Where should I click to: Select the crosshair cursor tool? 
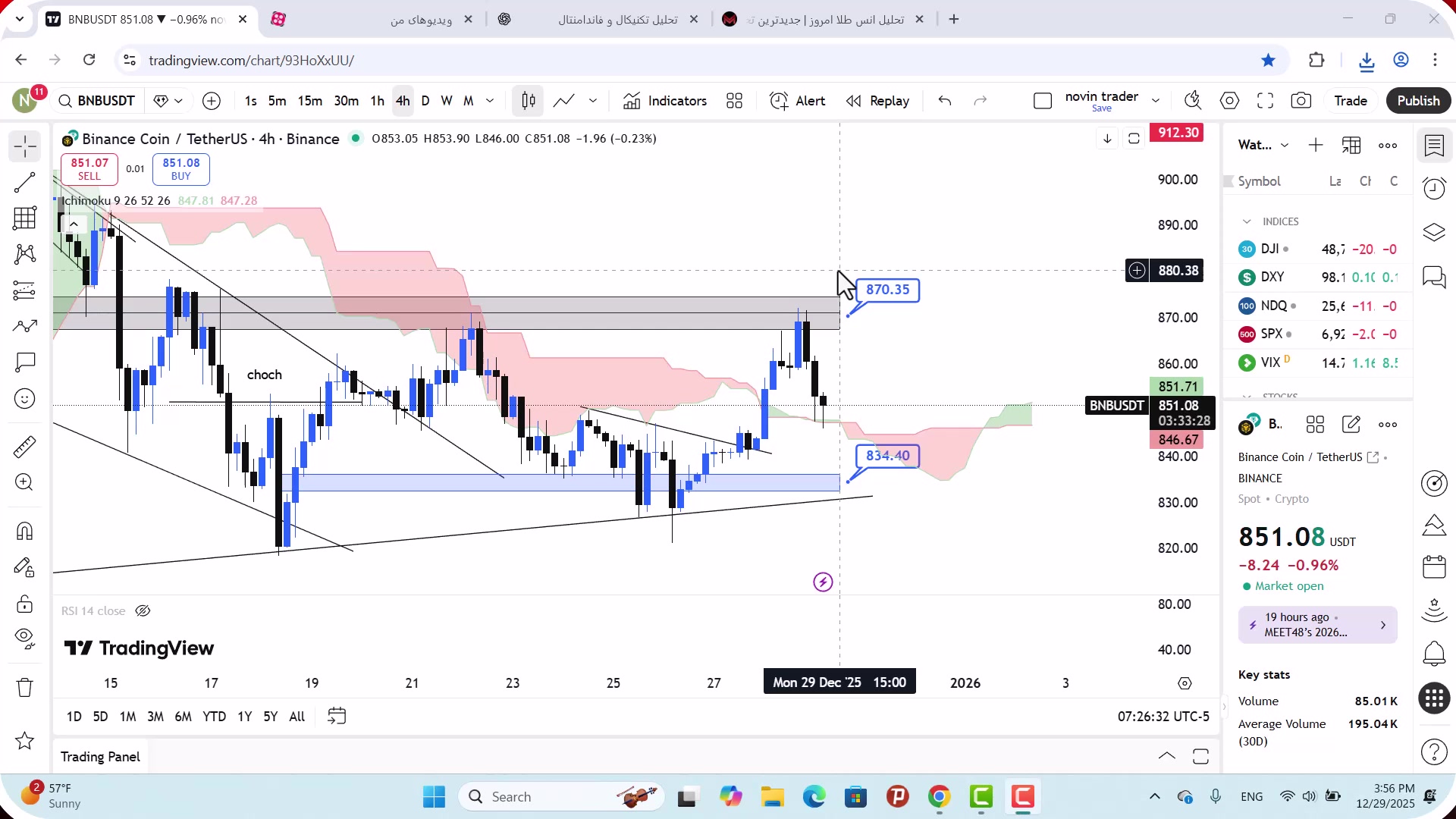(x=25, y=146)
